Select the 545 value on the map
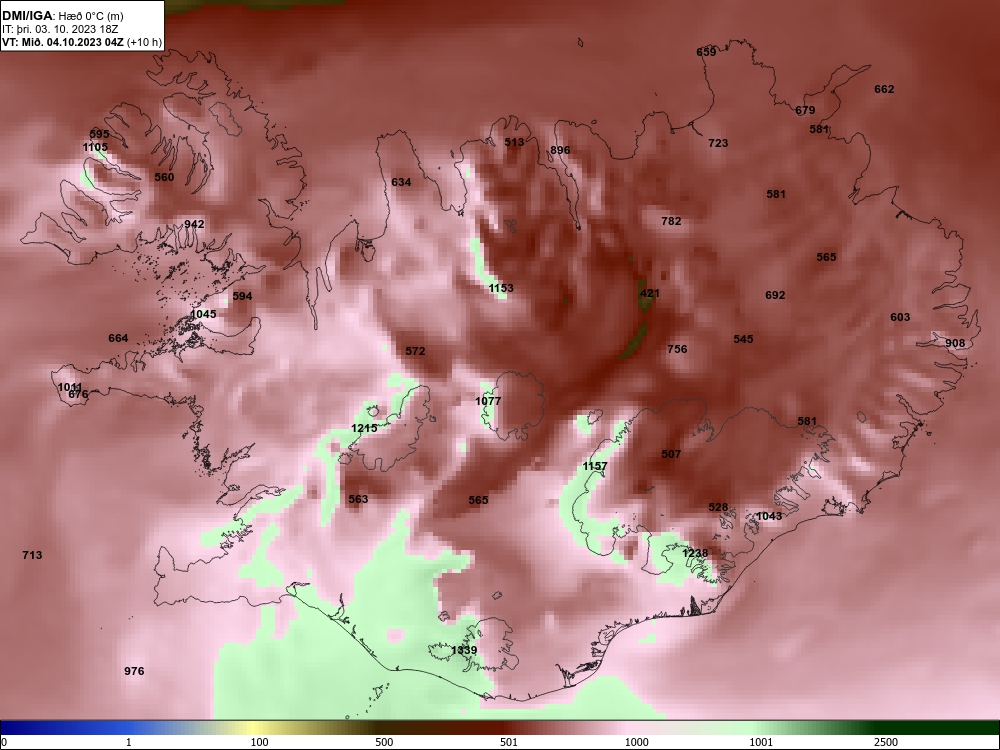The width and height of the screenshot is (1000, 750). 743,339
